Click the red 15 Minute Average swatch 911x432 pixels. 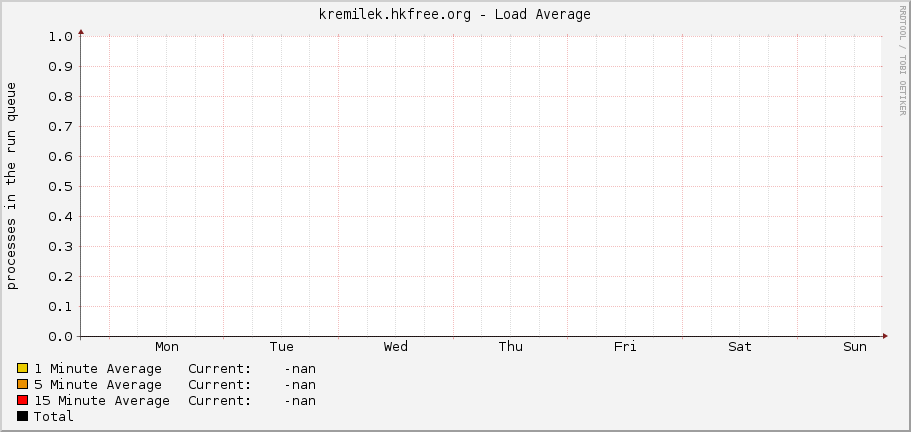pyautogui.click(x=23, y=400)
